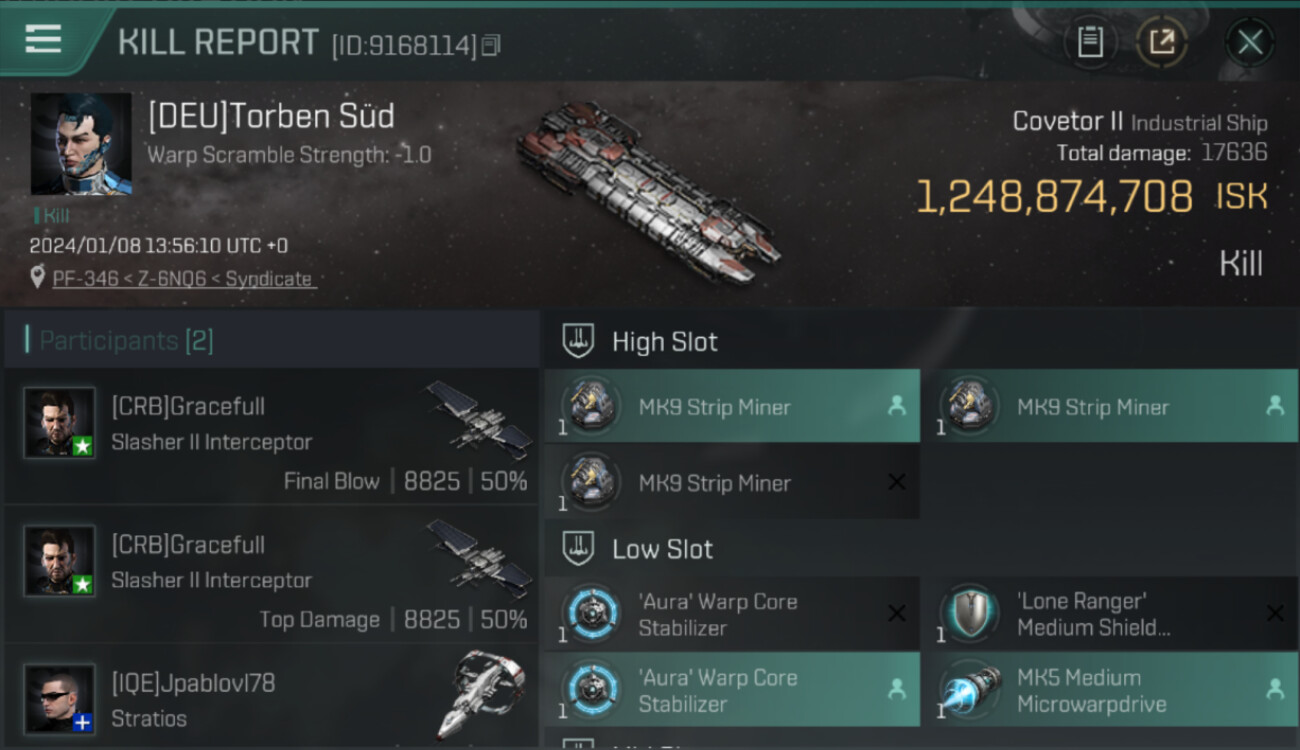This screenshot has width=1300, height=750.
Task: Click the share export icon
Action: [x=1161, y=42]
